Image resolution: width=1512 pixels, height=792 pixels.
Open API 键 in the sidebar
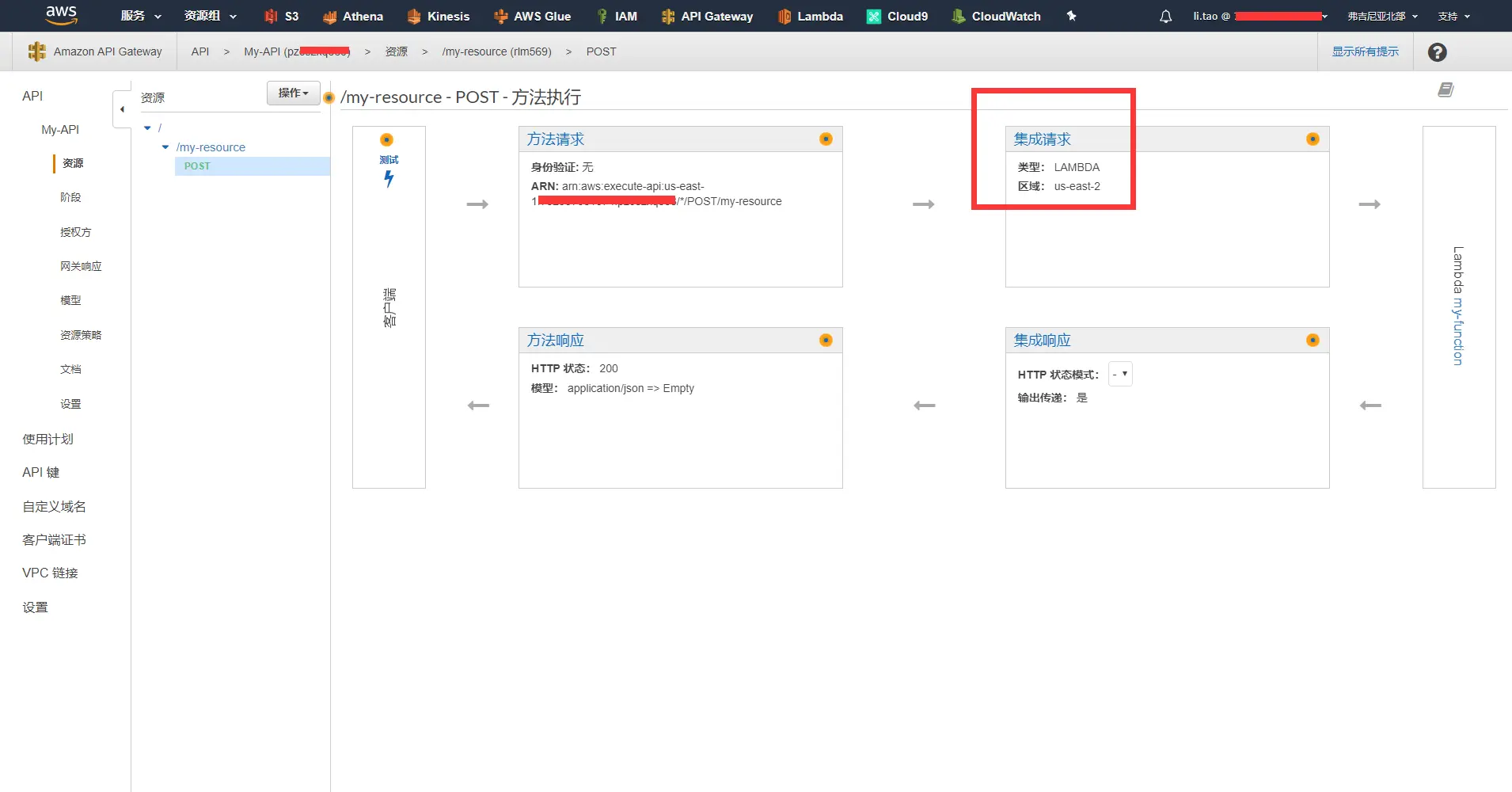[x=41, y=472]
